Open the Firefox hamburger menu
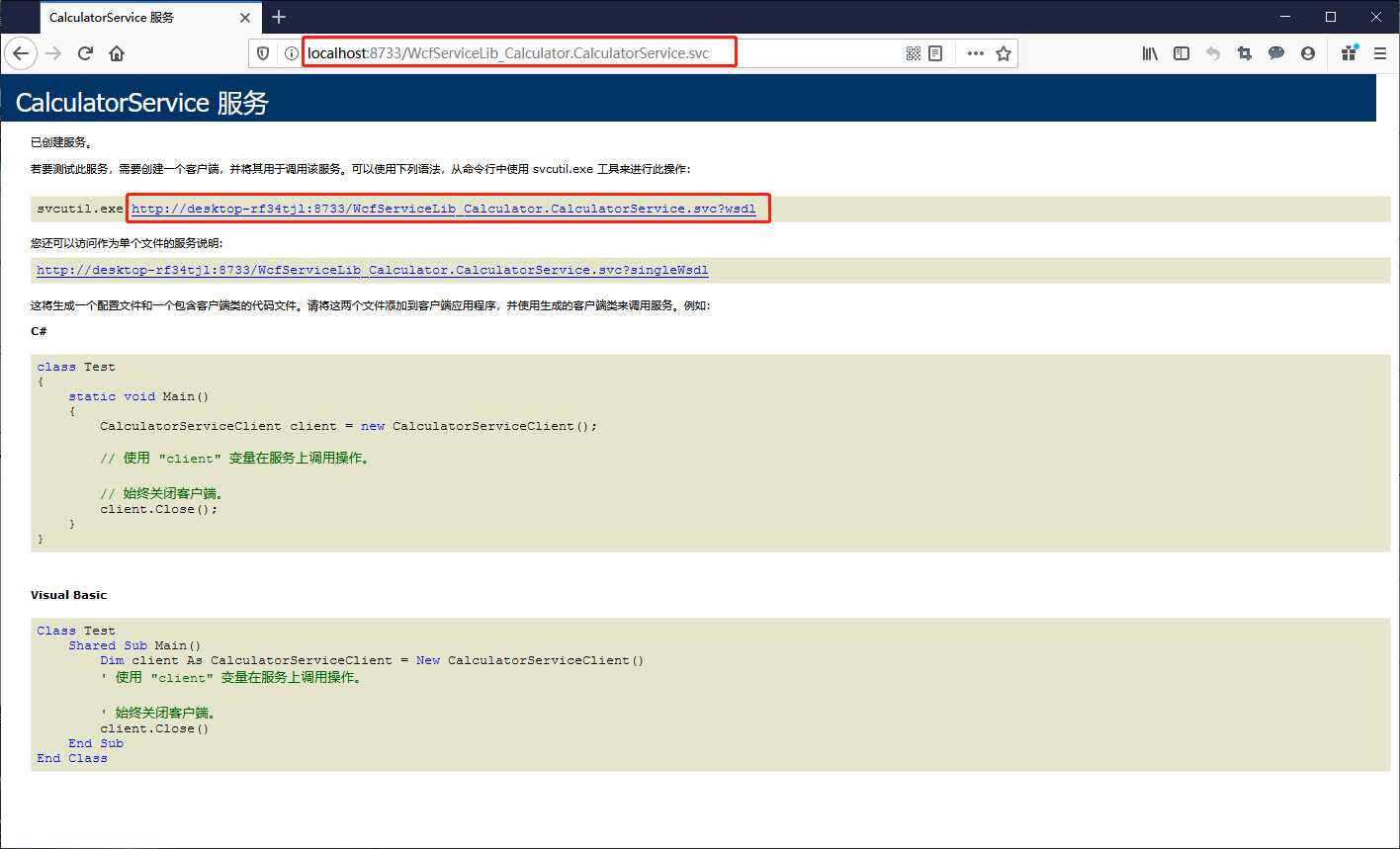 coord(1380,53)
